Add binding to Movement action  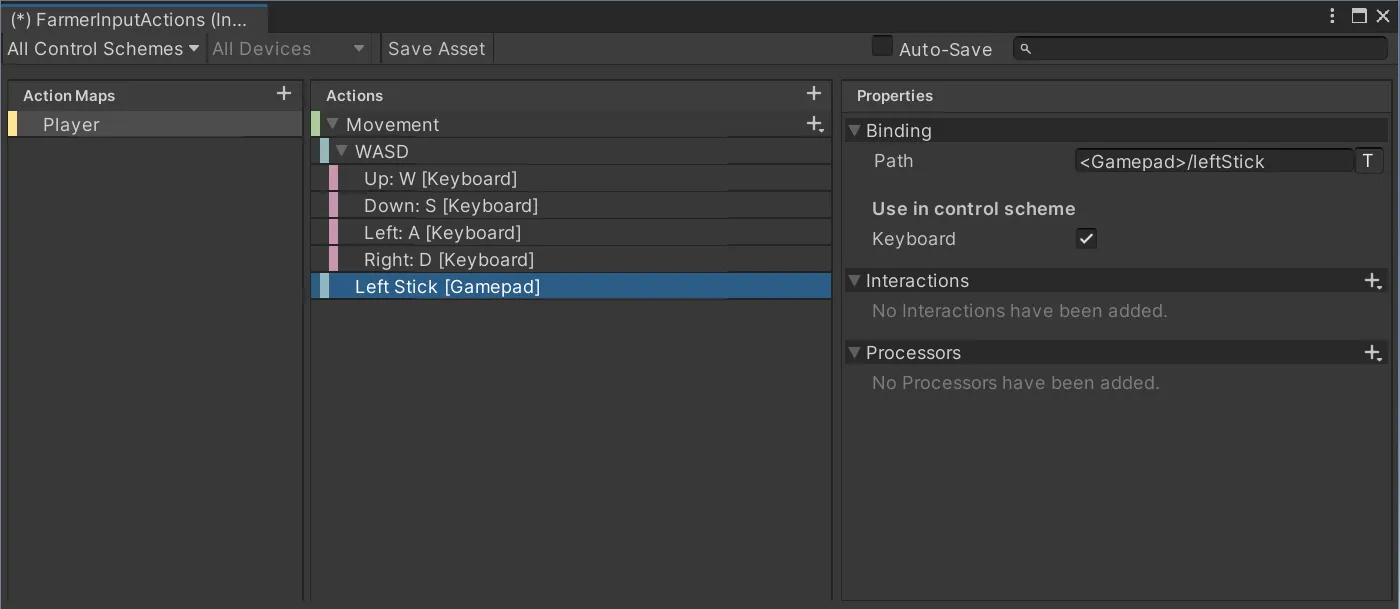point(815,125)
